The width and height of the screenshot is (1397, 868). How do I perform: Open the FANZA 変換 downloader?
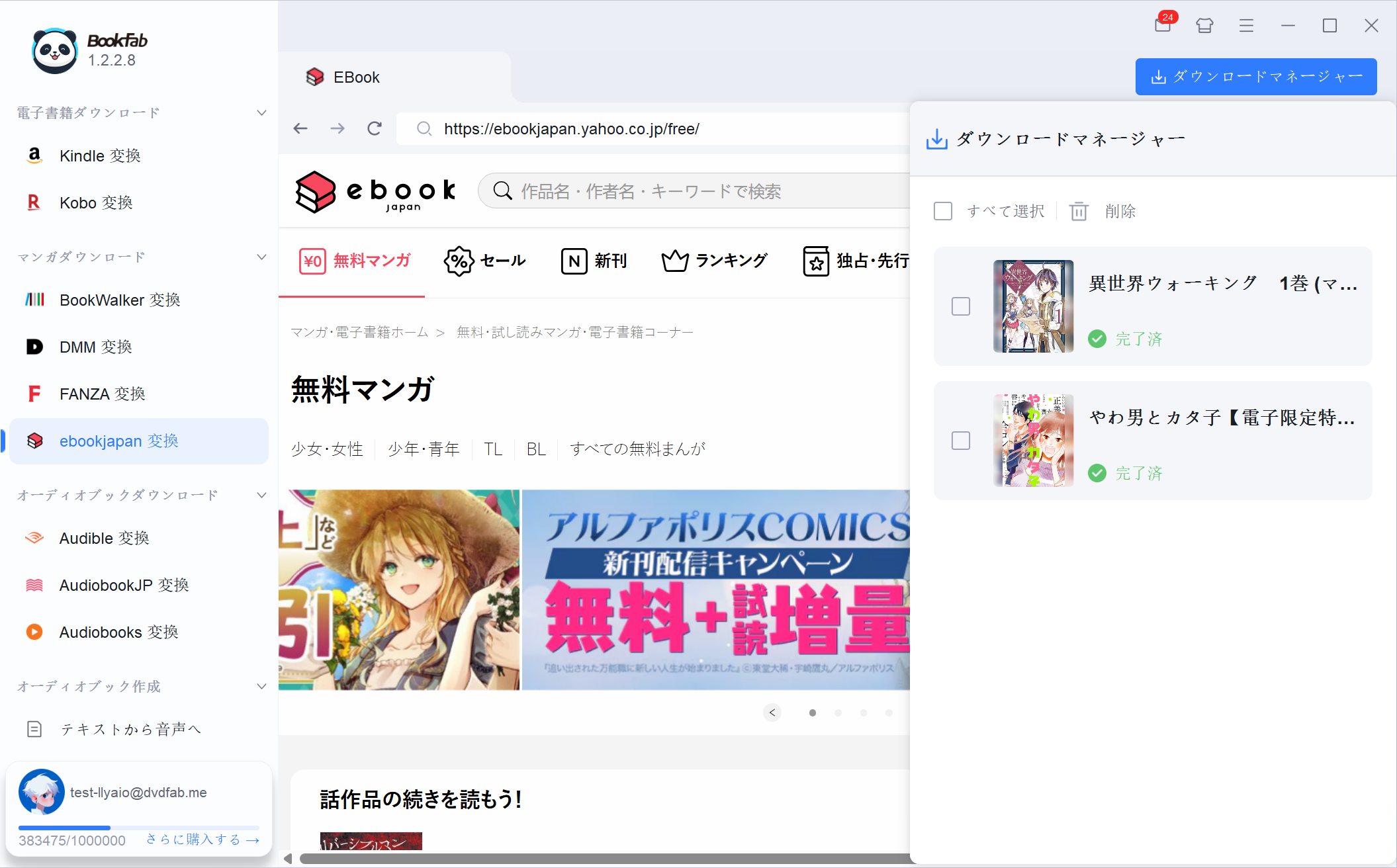click(x=102, y=394)
